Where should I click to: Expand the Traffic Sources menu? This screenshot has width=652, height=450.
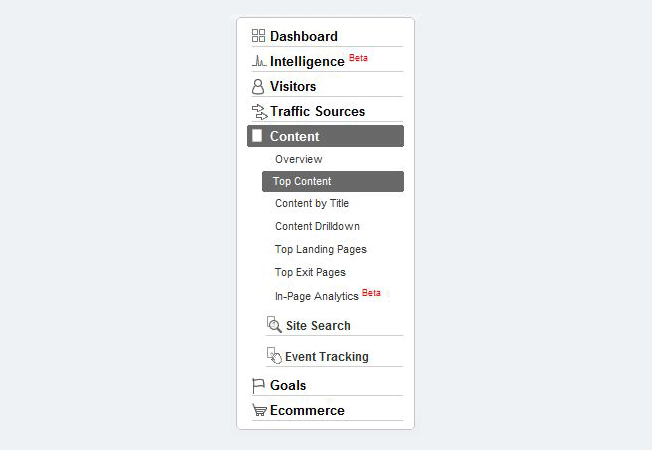point(317,111)
